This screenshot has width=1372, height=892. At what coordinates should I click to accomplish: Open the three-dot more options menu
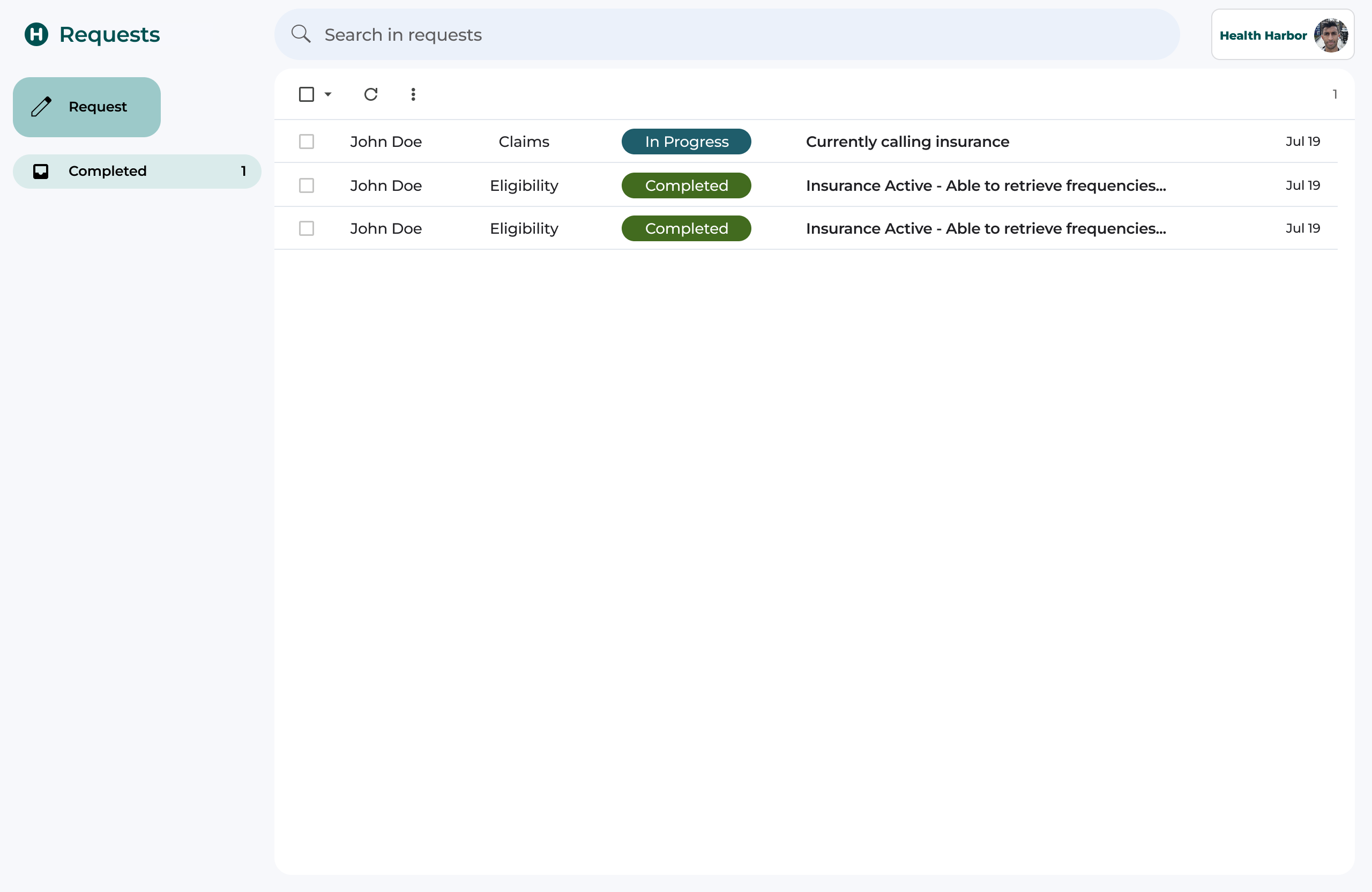[x=413, y=94]
